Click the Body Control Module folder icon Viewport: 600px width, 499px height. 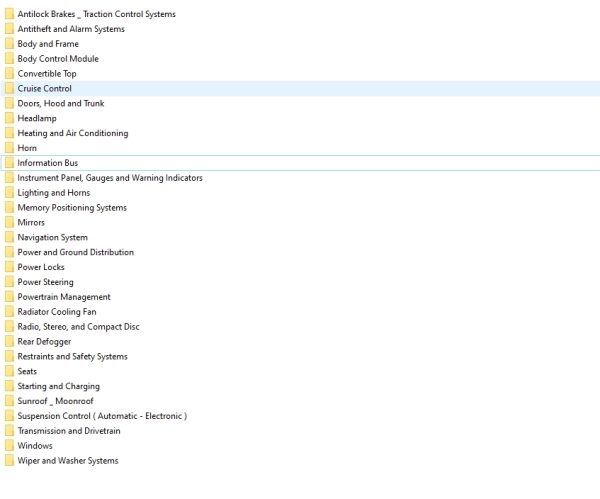point(10,59)
